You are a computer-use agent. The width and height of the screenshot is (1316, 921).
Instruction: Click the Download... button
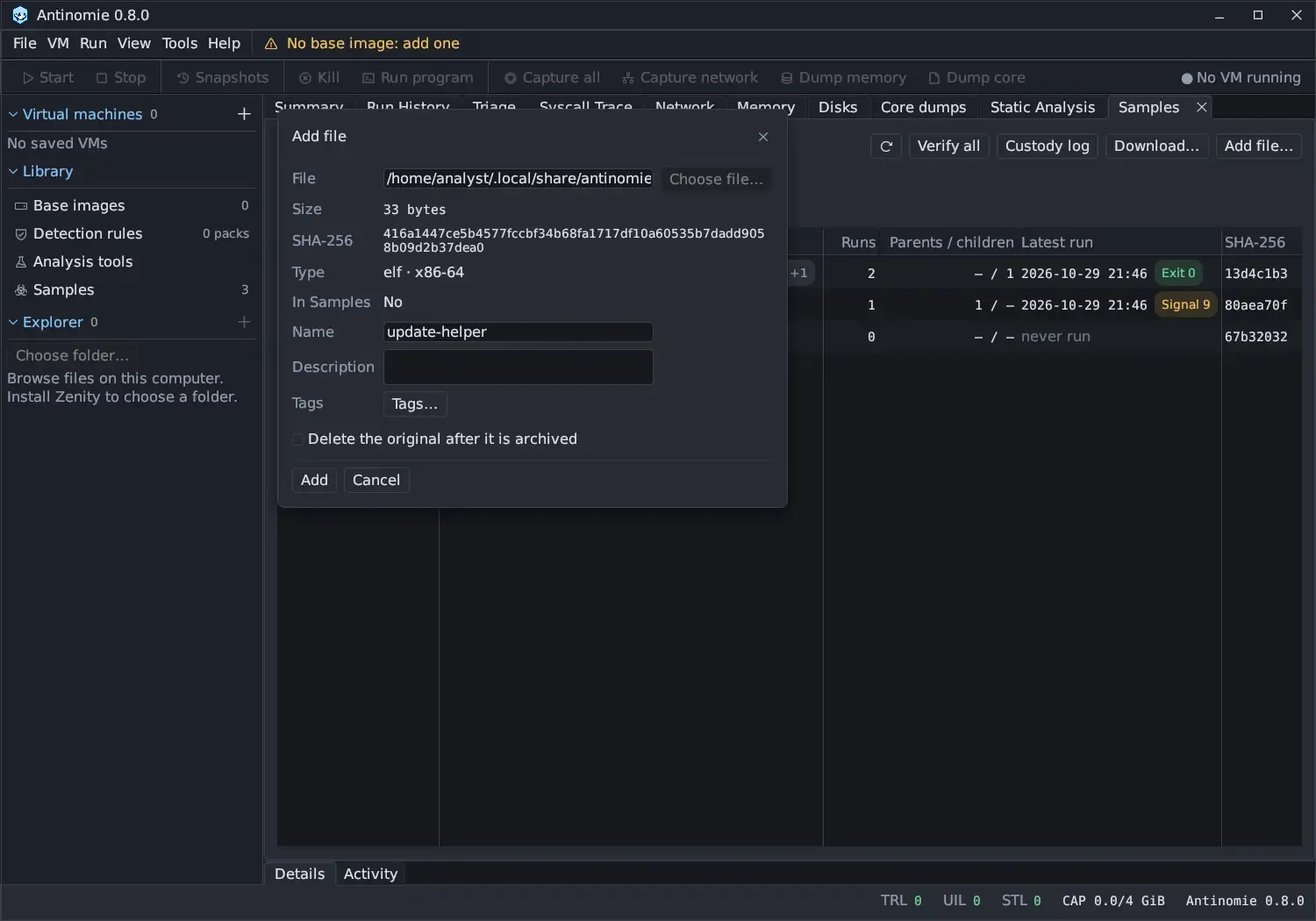click(1156, 146)
